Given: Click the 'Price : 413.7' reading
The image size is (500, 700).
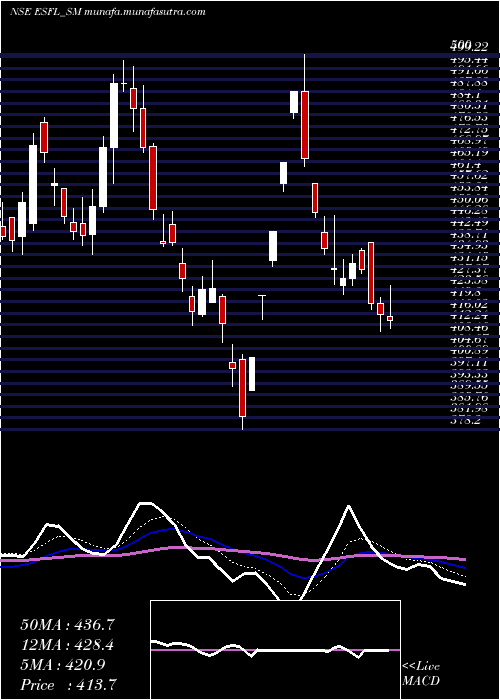Looking at the screenshot, I should [69, 685].
